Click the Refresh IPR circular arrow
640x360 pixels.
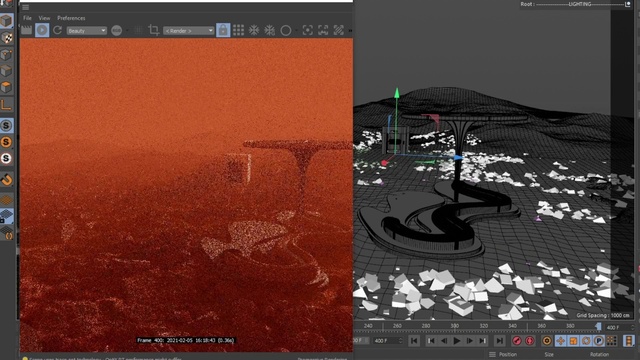[x=58, y=30]
